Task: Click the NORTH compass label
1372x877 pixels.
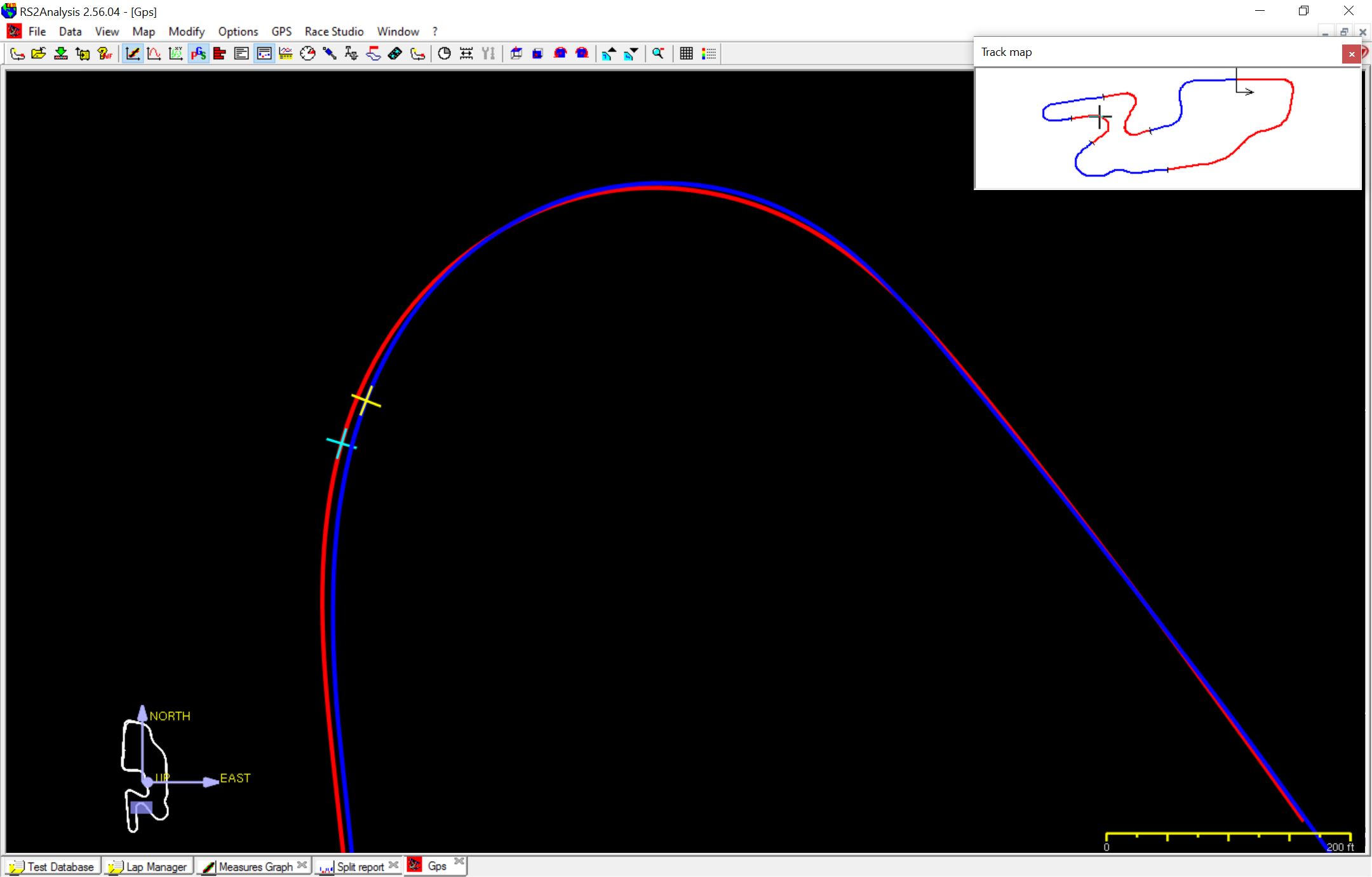Action: click(x=170, y=716)
